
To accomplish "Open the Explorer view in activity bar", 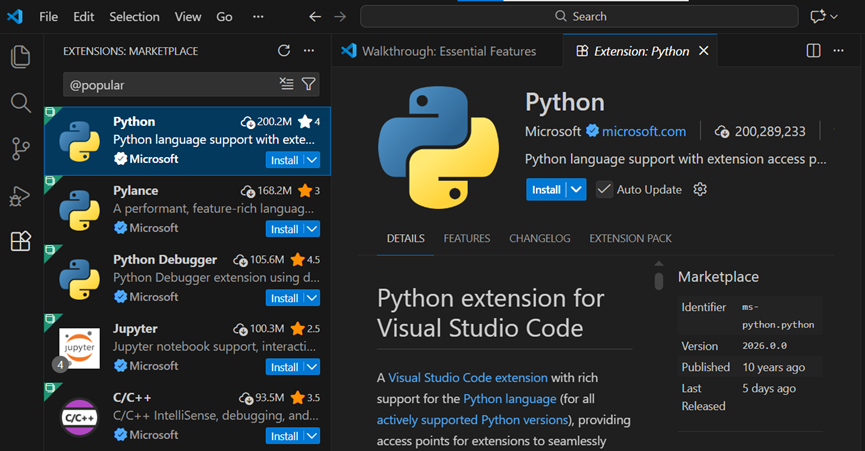I will [x=20, y=57].
